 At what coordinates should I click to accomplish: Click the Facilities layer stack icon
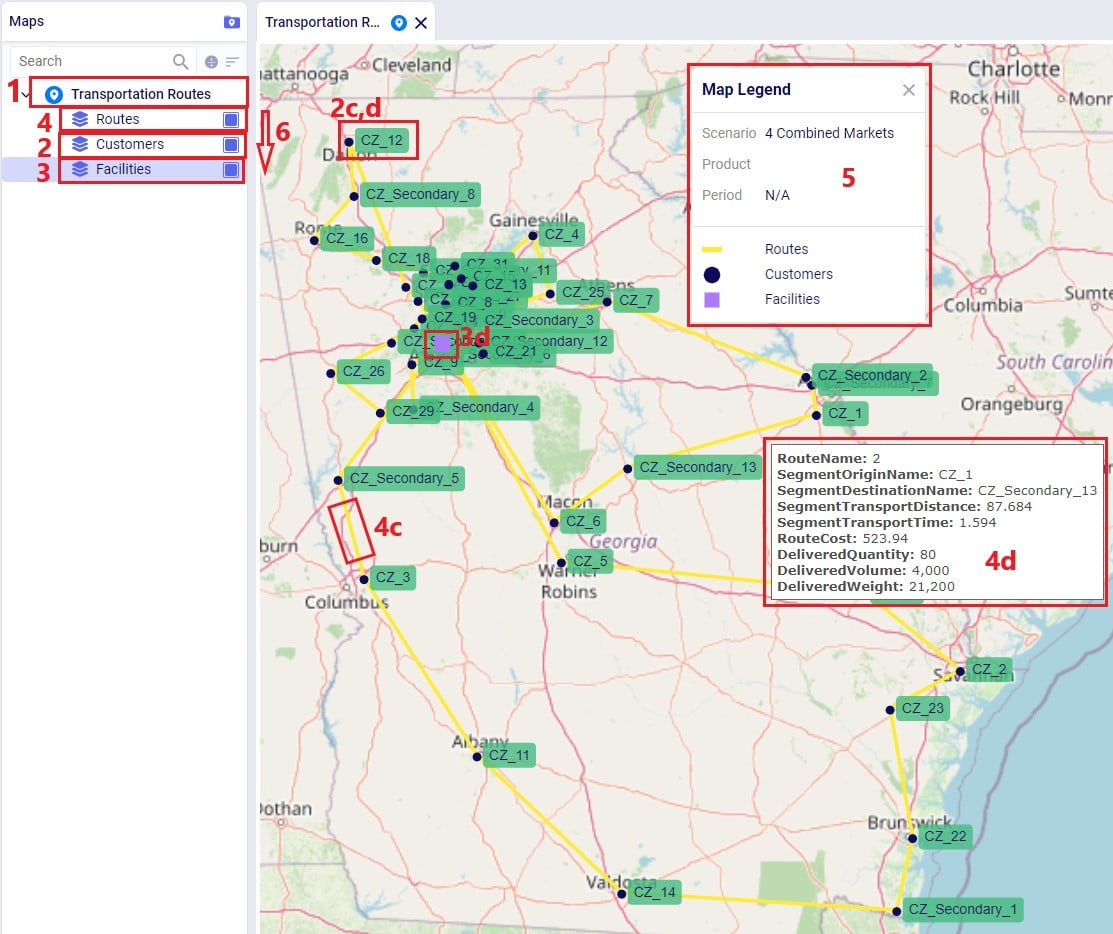tap(80, 169)
